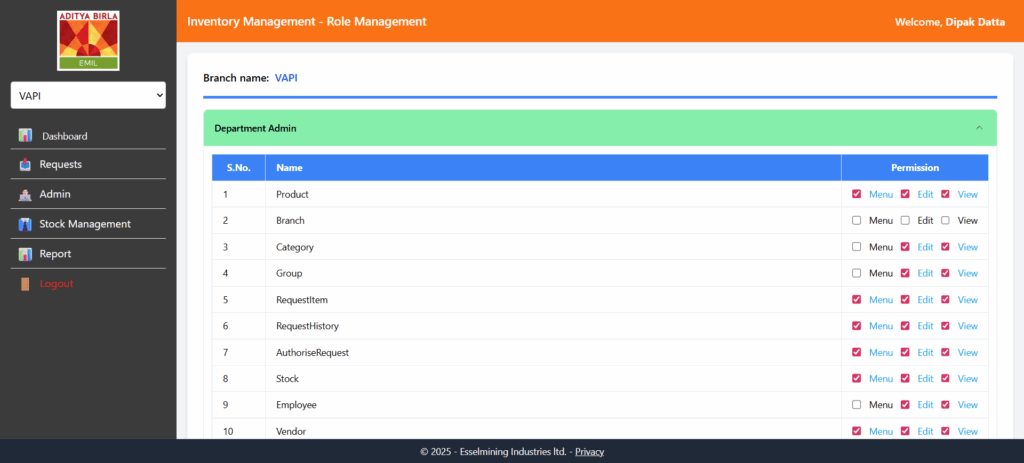Screen dimensions: 1024x463
Task: Disable the Edit checkbox for Group
Action: click(905, 273)
